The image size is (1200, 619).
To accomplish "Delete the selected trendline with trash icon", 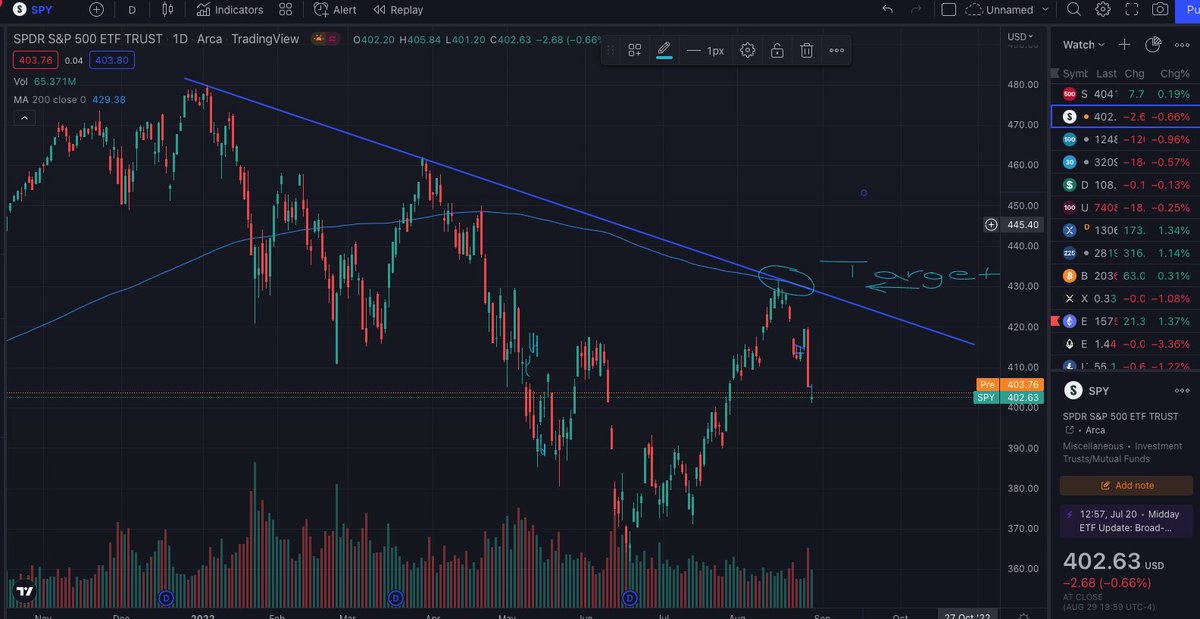I will [806, 50].
